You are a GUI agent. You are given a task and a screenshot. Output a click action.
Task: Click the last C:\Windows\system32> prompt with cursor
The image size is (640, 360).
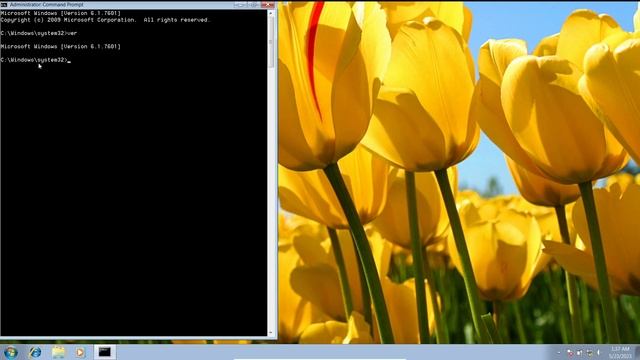click(x=36, y=60)
